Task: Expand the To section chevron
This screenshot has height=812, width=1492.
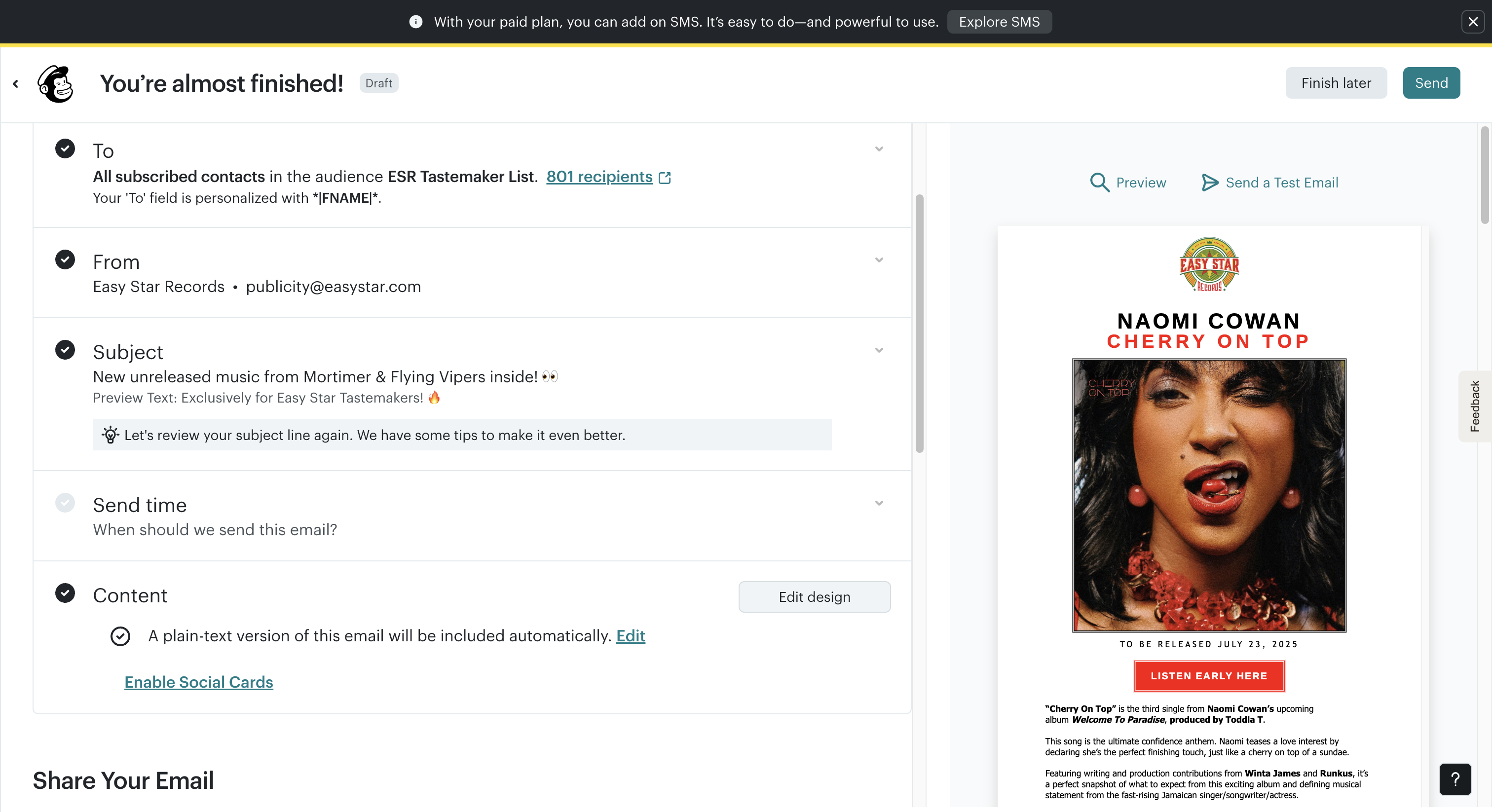Action: [x=879, y=149]
